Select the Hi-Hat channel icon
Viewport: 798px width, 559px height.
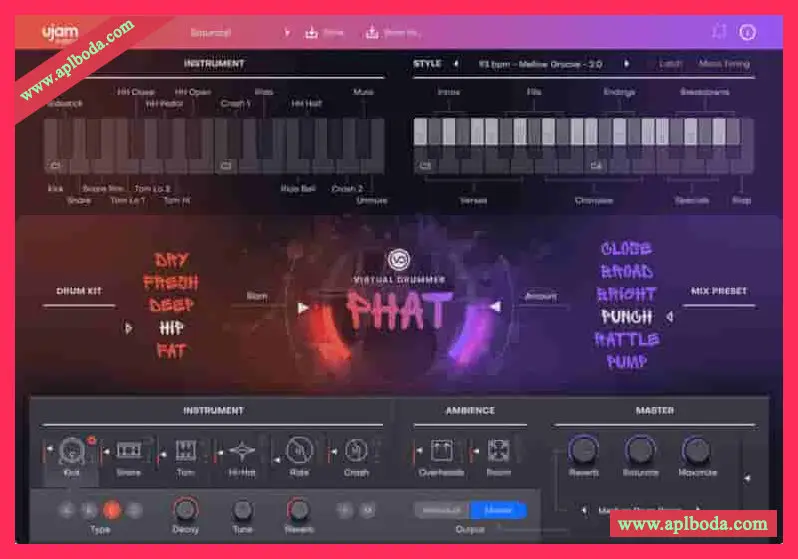(x=242, y=451)
